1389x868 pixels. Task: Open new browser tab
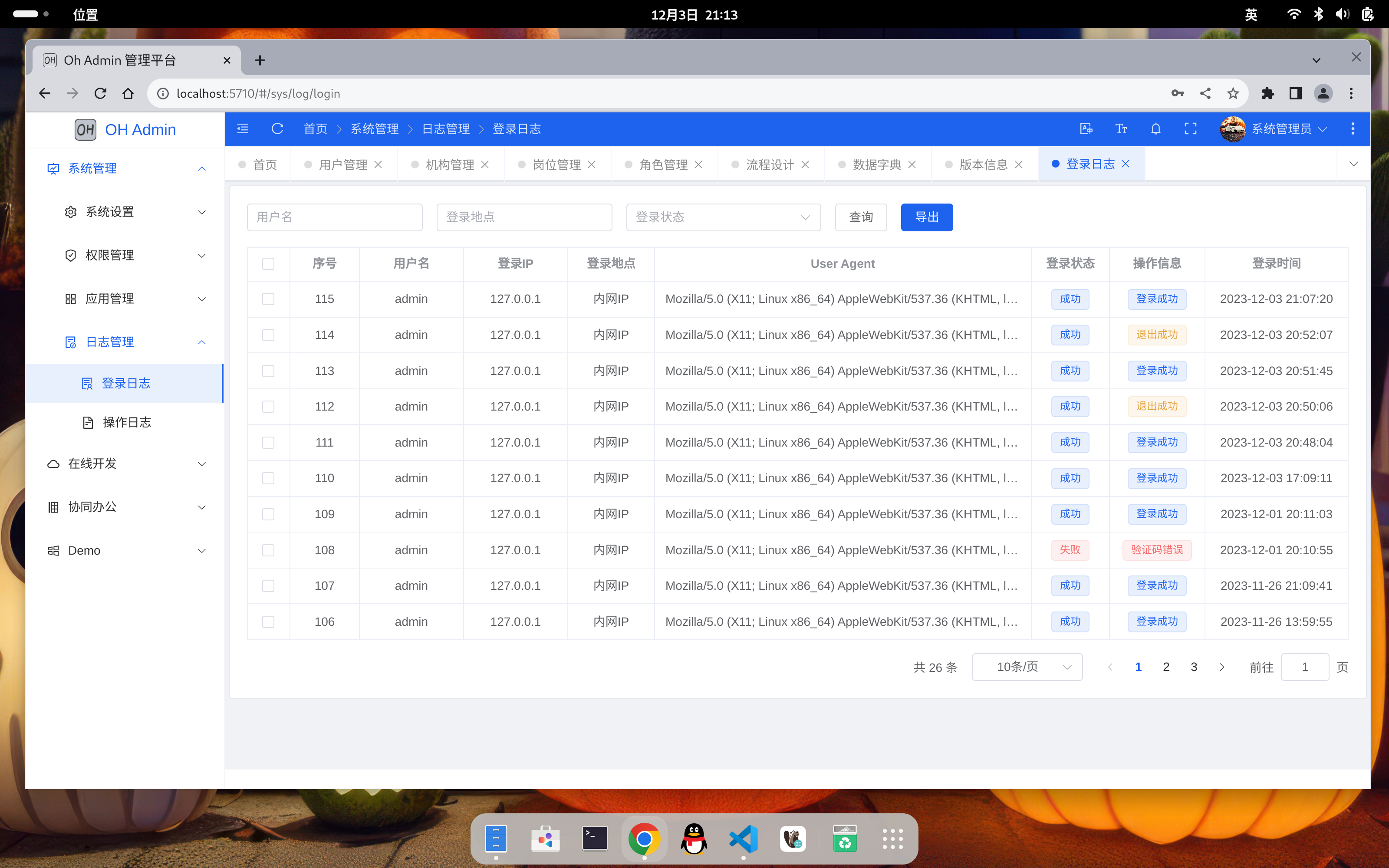260,60
